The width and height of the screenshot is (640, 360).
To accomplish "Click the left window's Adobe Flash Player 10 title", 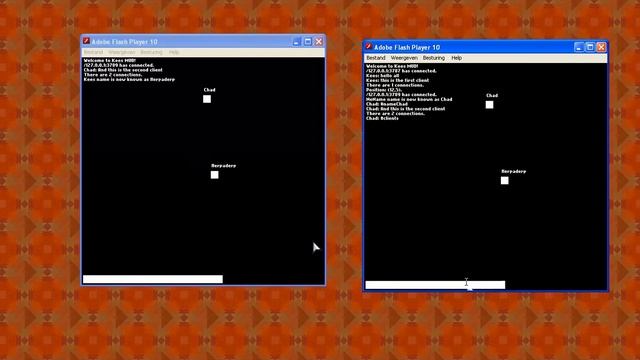I will click(124, 42).
